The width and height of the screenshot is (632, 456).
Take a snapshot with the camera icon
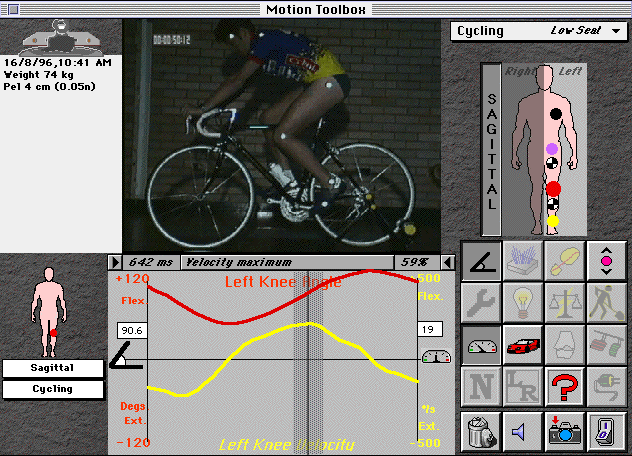[x=564, y=430]
